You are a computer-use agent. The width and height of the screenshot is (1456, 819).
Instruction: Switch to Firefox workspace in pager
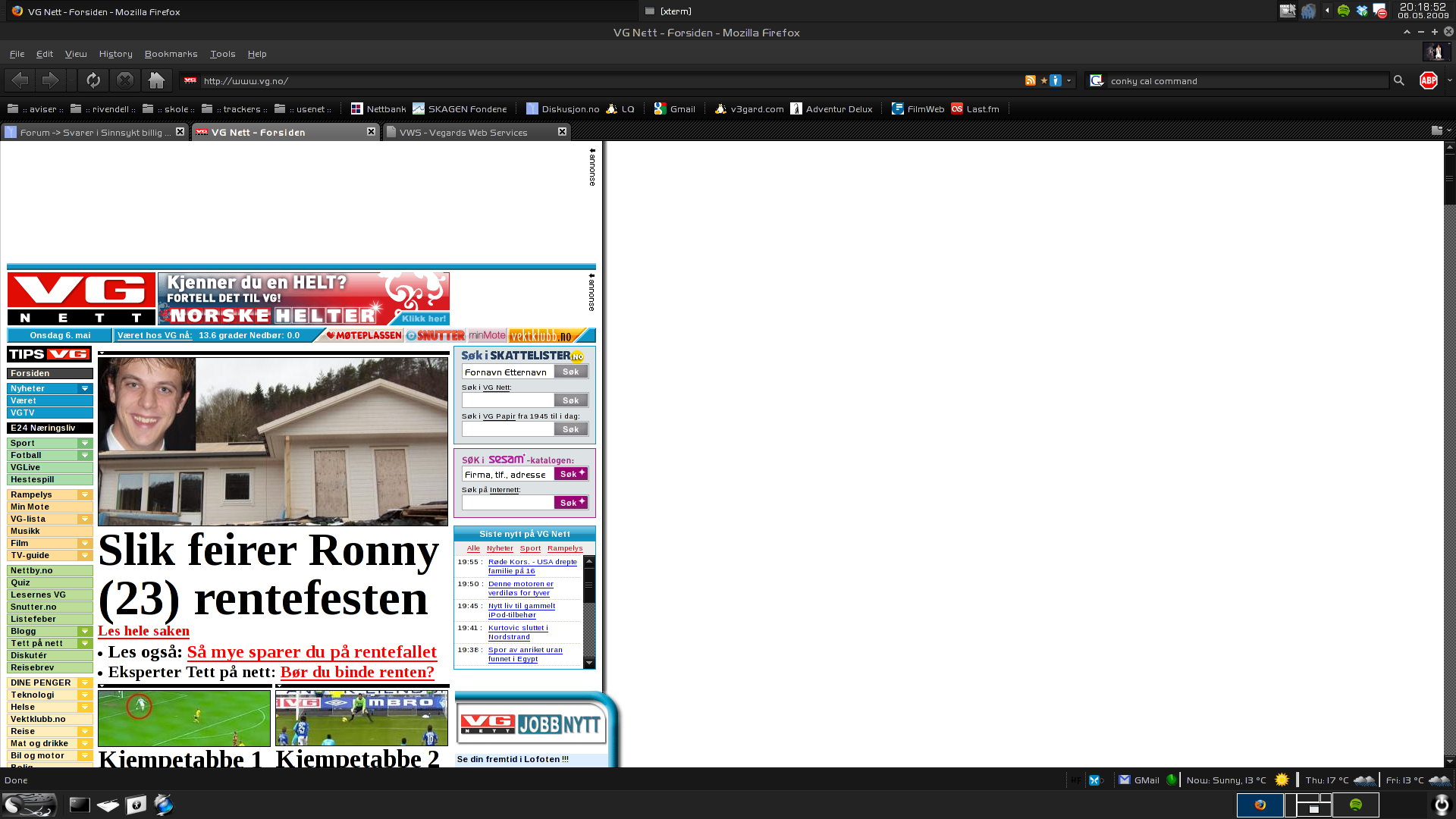click(1260, 805)
